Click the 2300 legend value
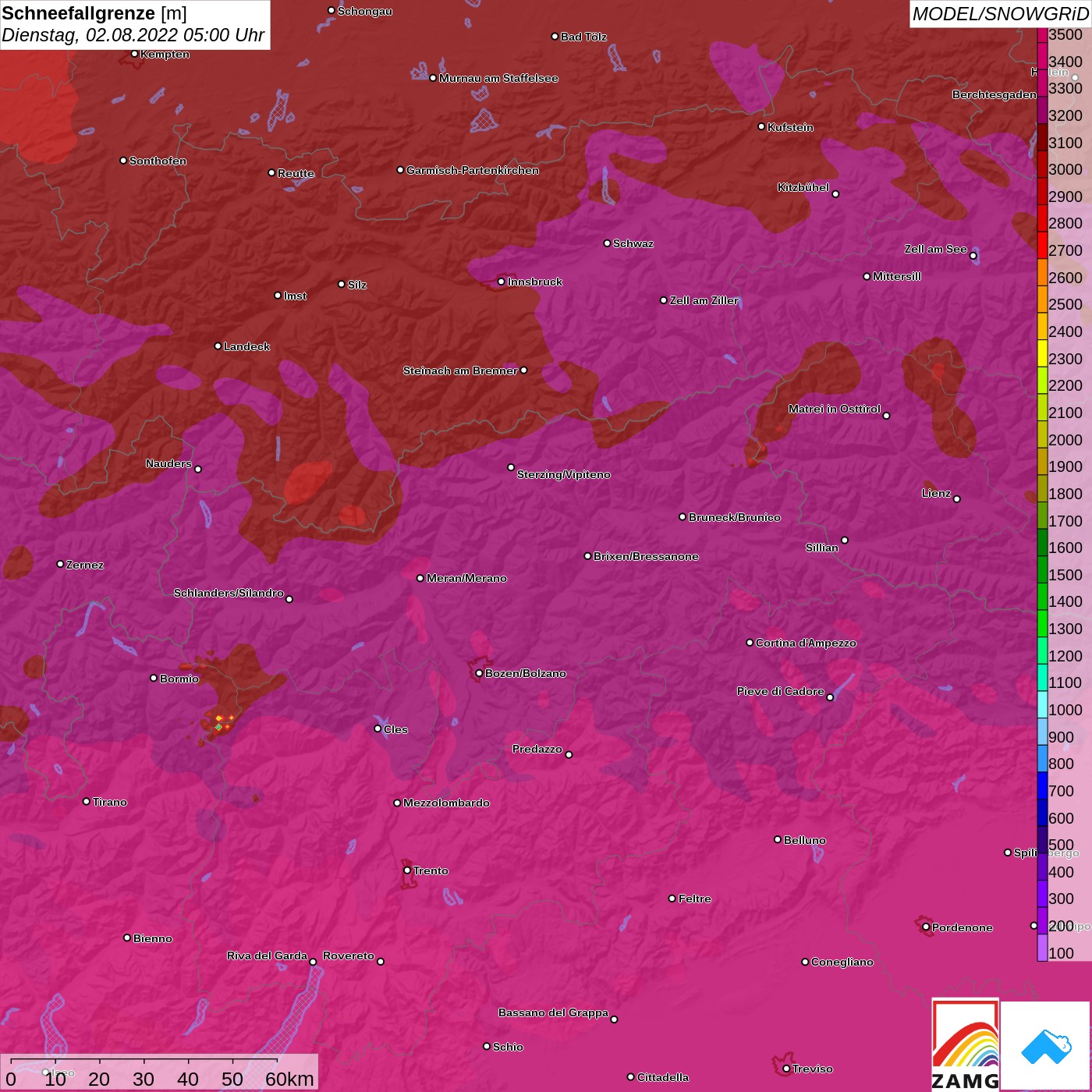This screenshot has height=1092, width=1092. pos(1065,359)
